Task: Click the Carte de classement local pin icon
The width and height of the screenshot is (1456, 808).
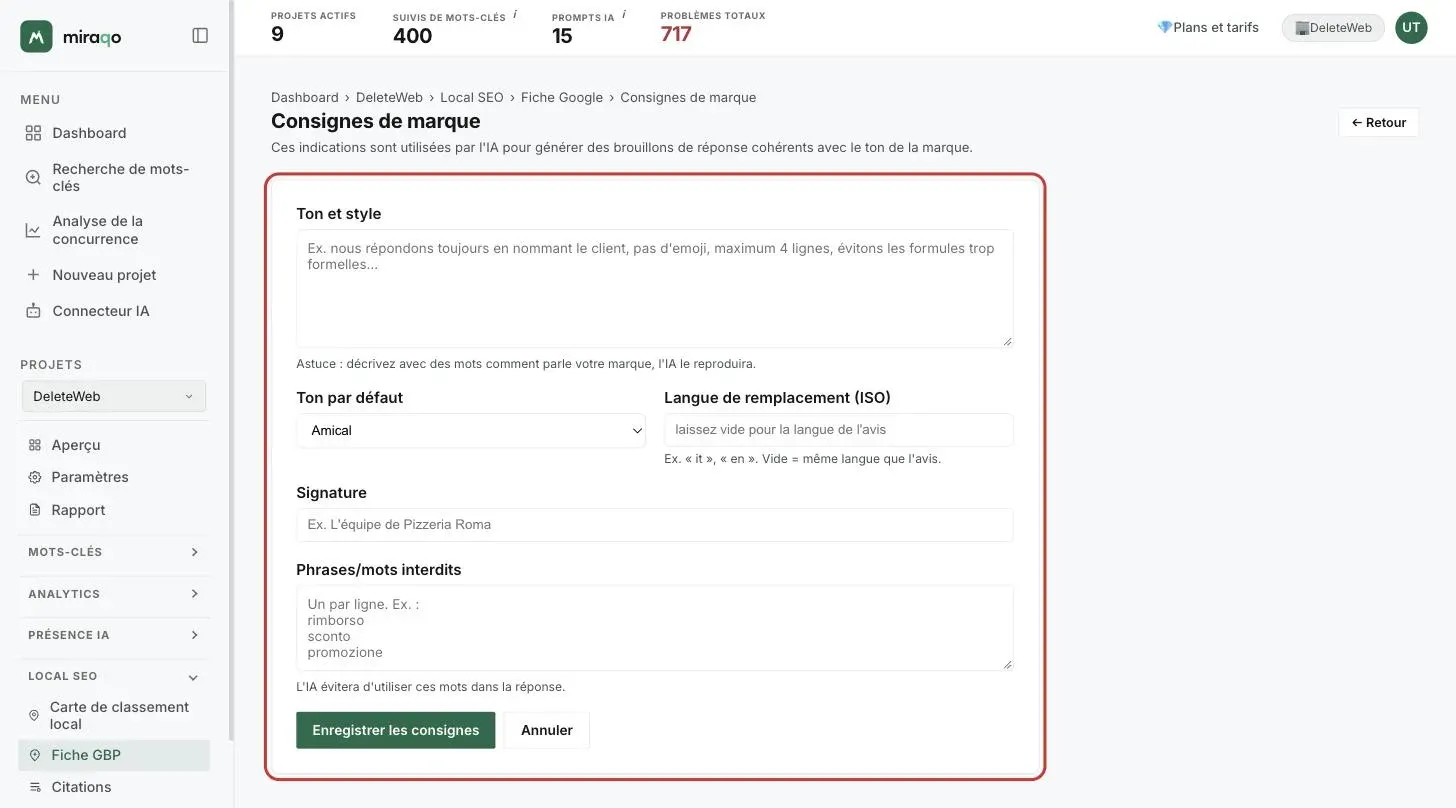Action: click(x=34, y=715)
